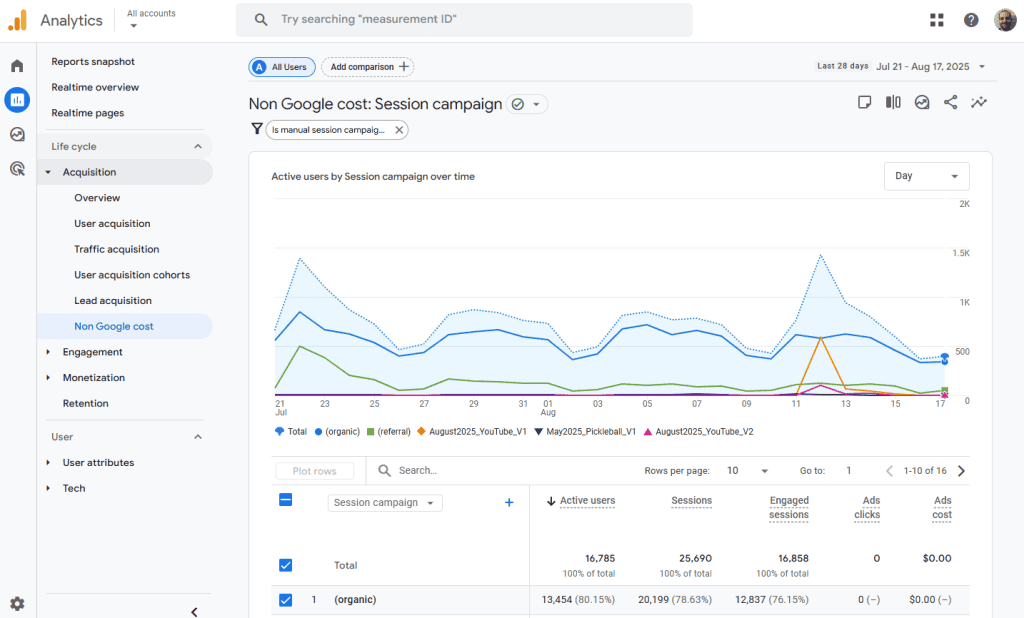1024x618 pixels.
Task: Click the Edit comparisons columns icon
Action: (x=893, y=103)
